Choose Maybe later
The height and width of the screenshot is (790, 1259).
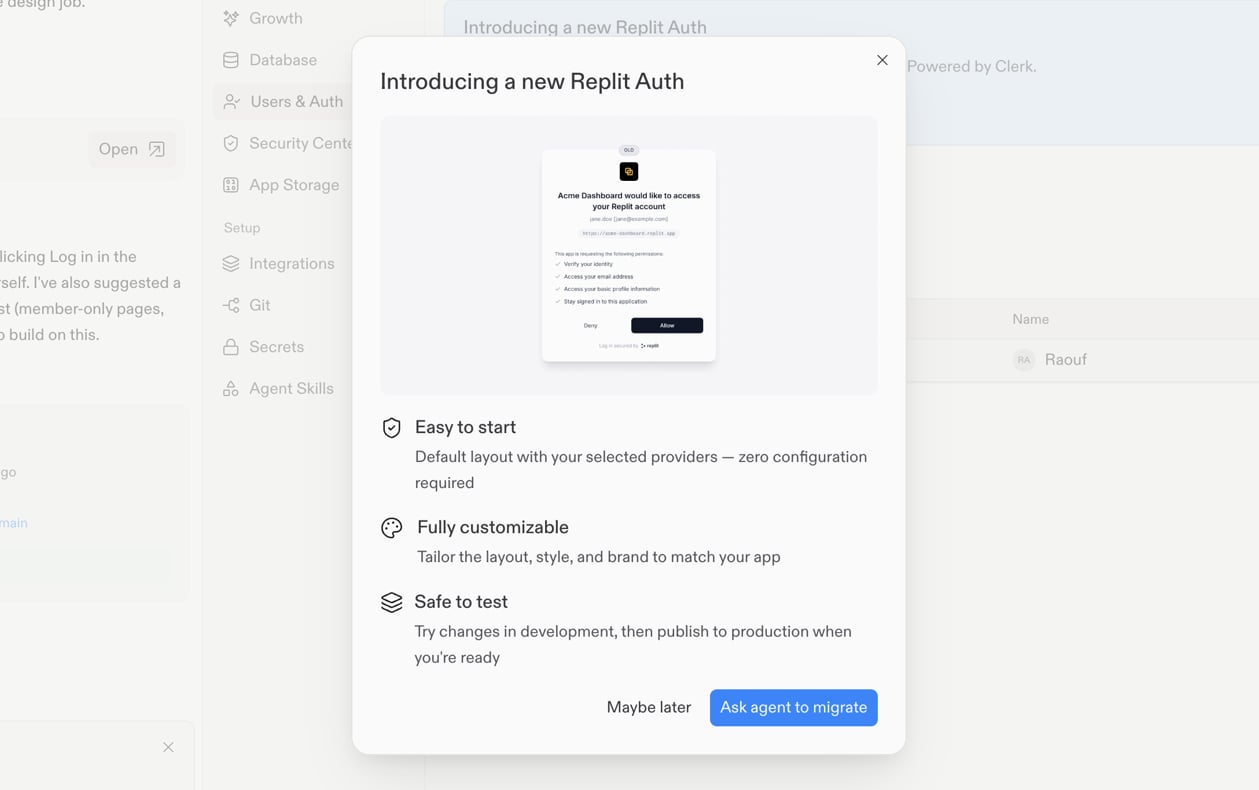click(649, 707)
